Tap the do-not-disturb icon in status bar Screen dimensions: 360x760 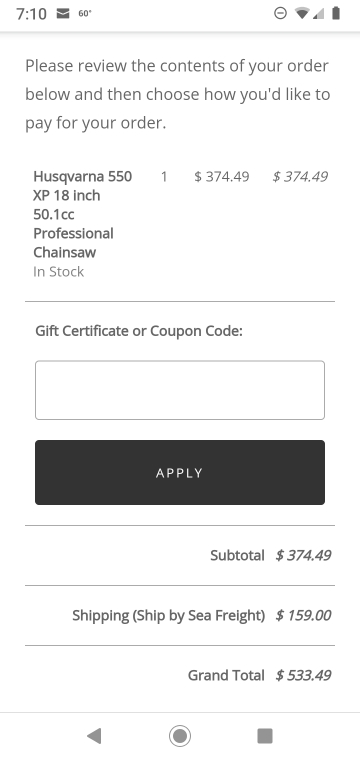[x=280, y=14]
